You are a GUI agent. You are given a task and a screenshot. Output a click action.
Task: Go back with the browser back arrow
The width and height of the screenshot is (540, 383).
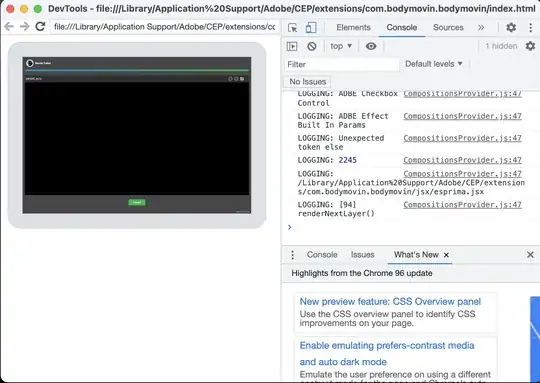tap(9, 27)
